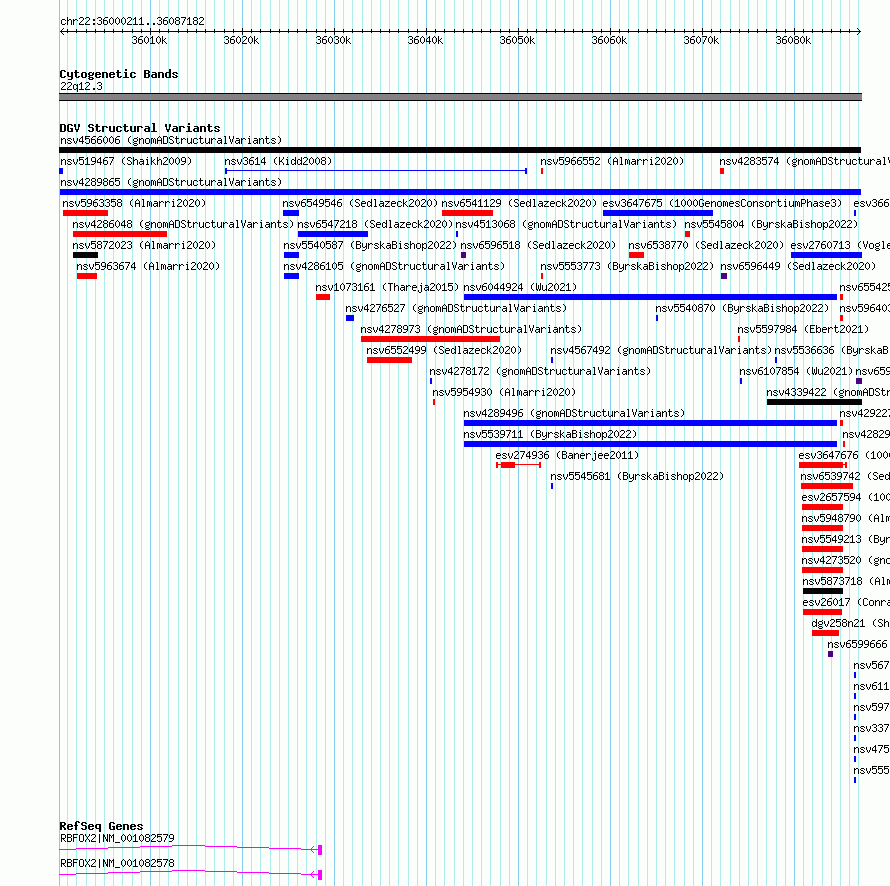Click nsv5966552 (Almarri2020) label

[x=612, y=161]
